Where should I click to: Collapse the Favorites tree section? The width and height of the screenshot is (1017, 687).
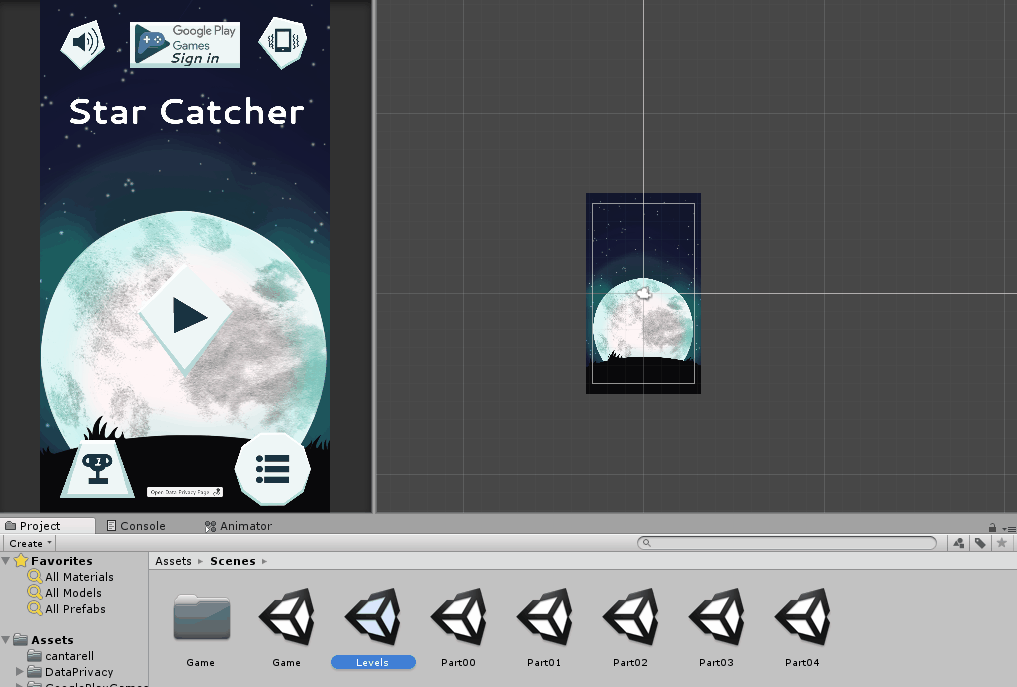6,560
